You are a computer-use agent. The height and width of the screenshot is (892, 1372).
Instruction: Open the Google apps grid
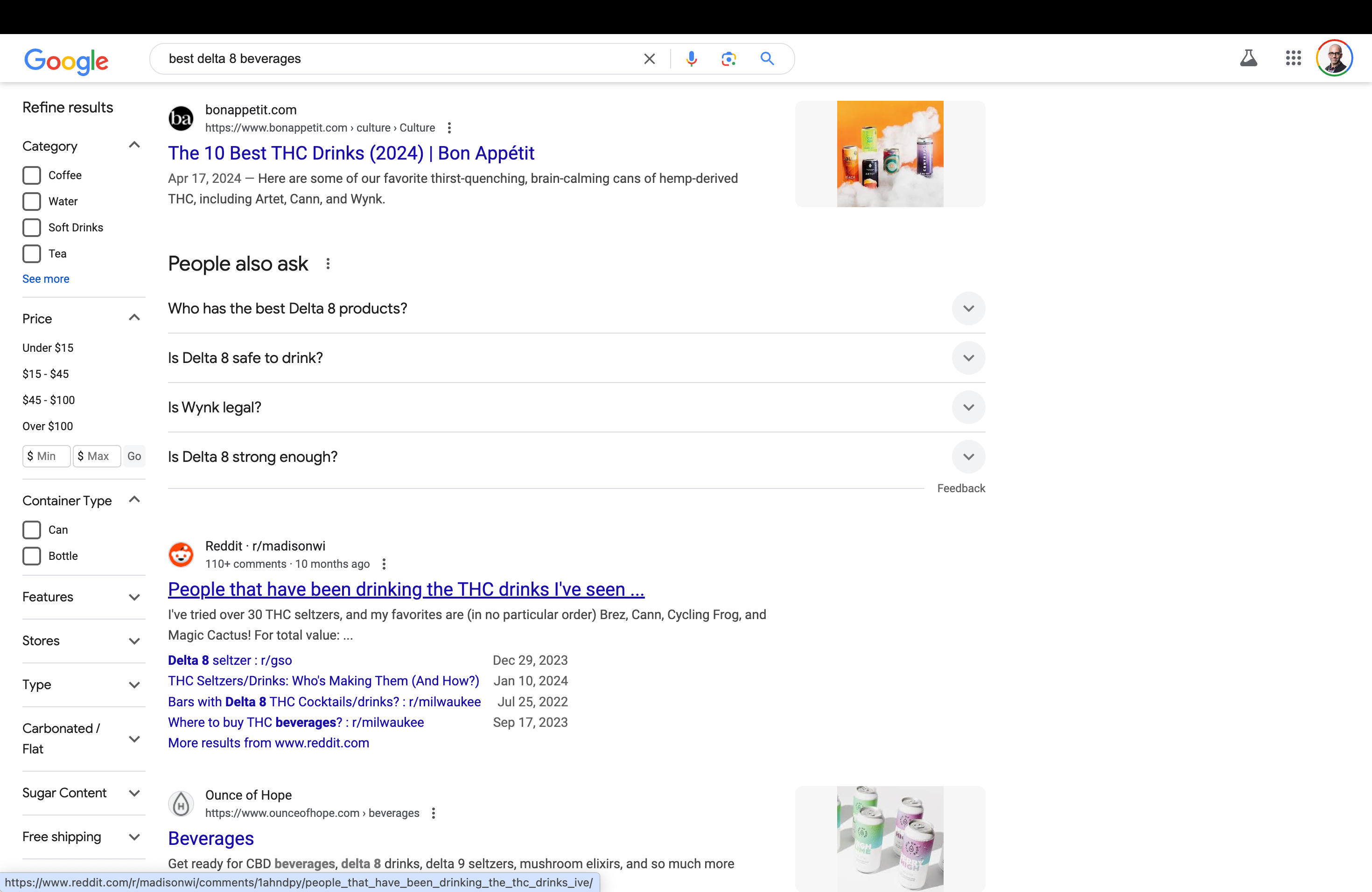click(1293, 58)
